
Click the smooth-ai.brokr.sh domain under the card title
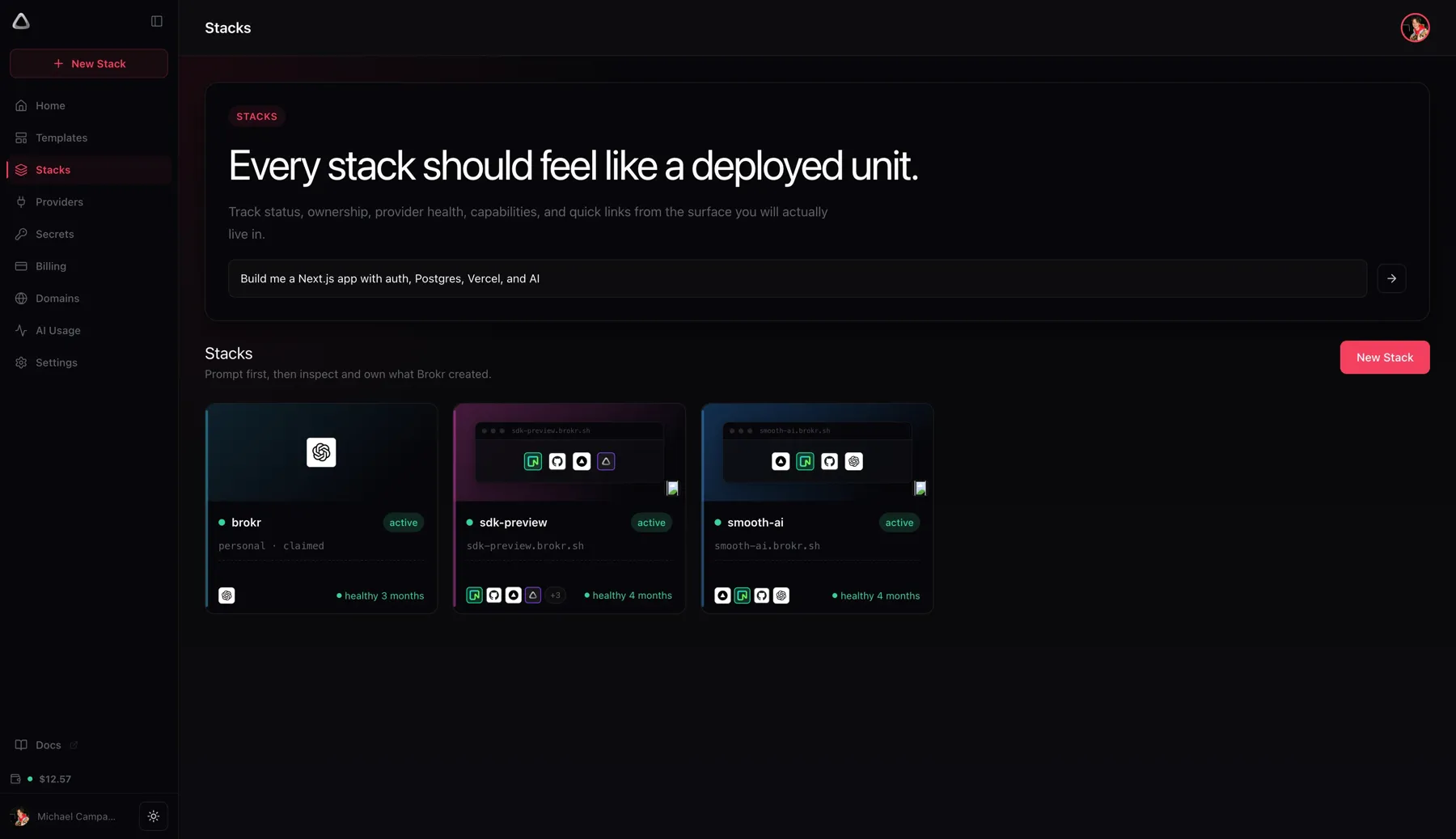pos(767,546)
